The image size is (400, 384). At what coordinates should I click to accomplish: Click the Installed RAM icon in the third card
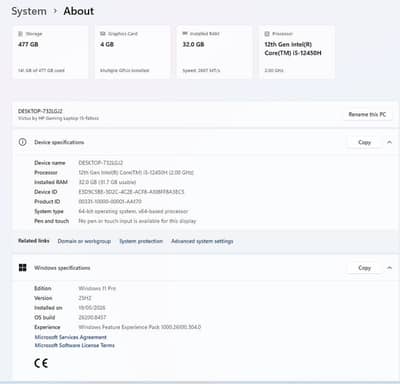coord(185,34)
